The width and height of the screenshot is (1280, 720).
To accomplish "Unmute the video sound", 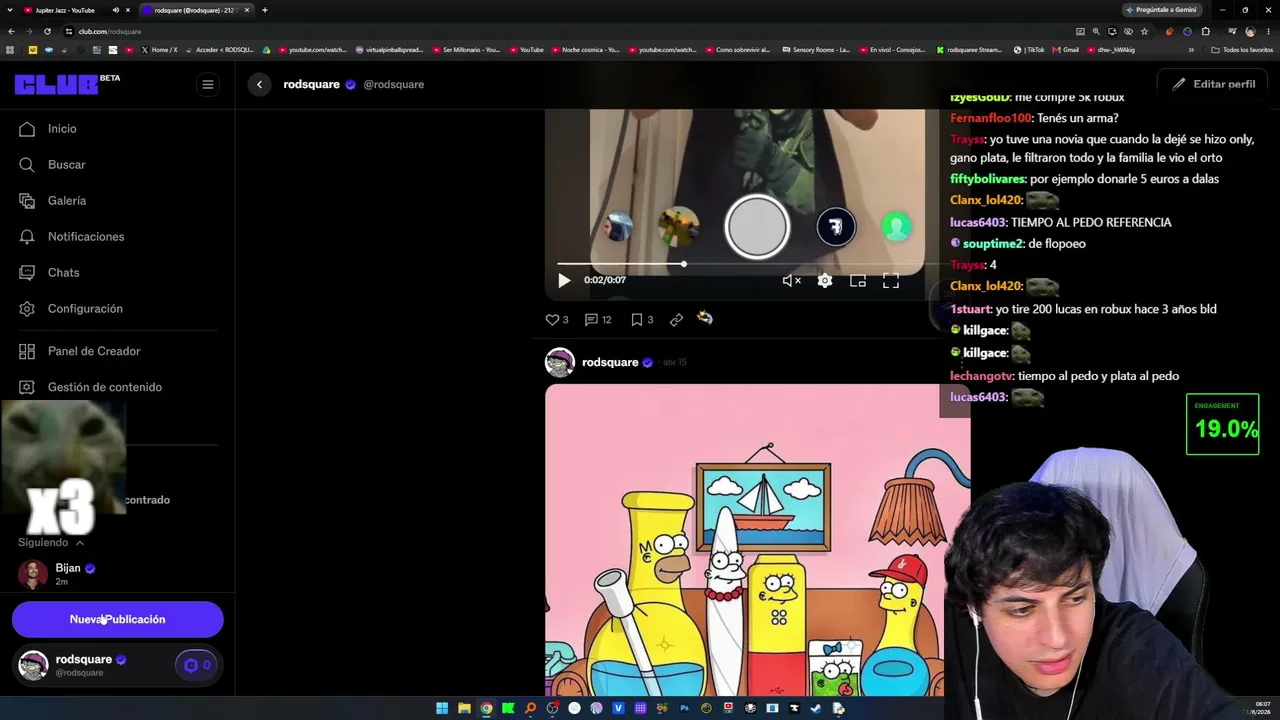I will tap(791, 281).
